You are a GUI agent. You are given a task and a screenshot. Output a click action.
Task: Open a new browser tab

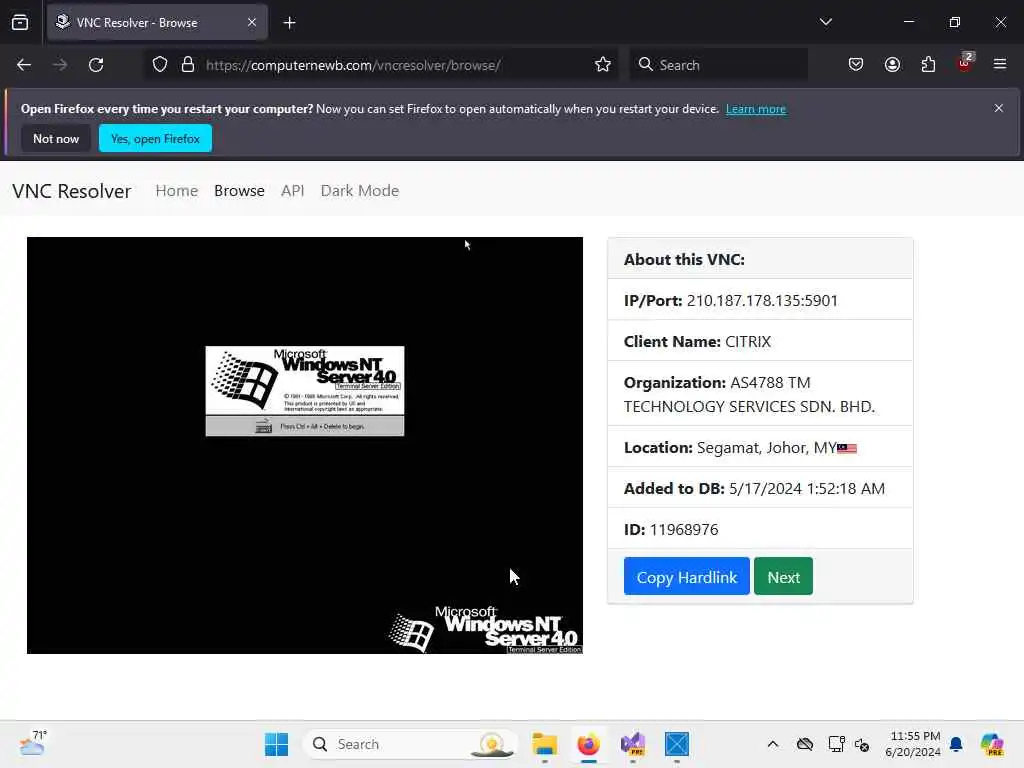click(289, 23)
